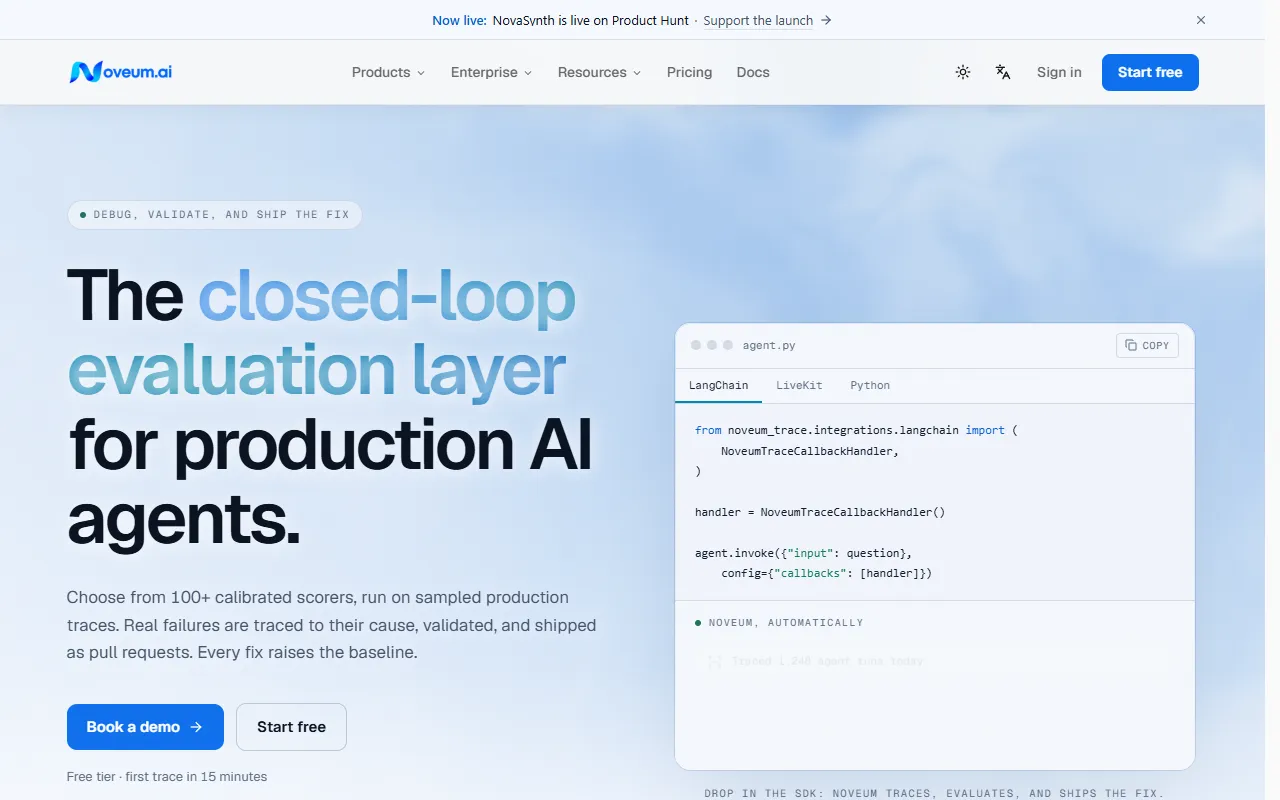
Task: Click the 'agent.invoke' code line
Action: tap(803, 553)
